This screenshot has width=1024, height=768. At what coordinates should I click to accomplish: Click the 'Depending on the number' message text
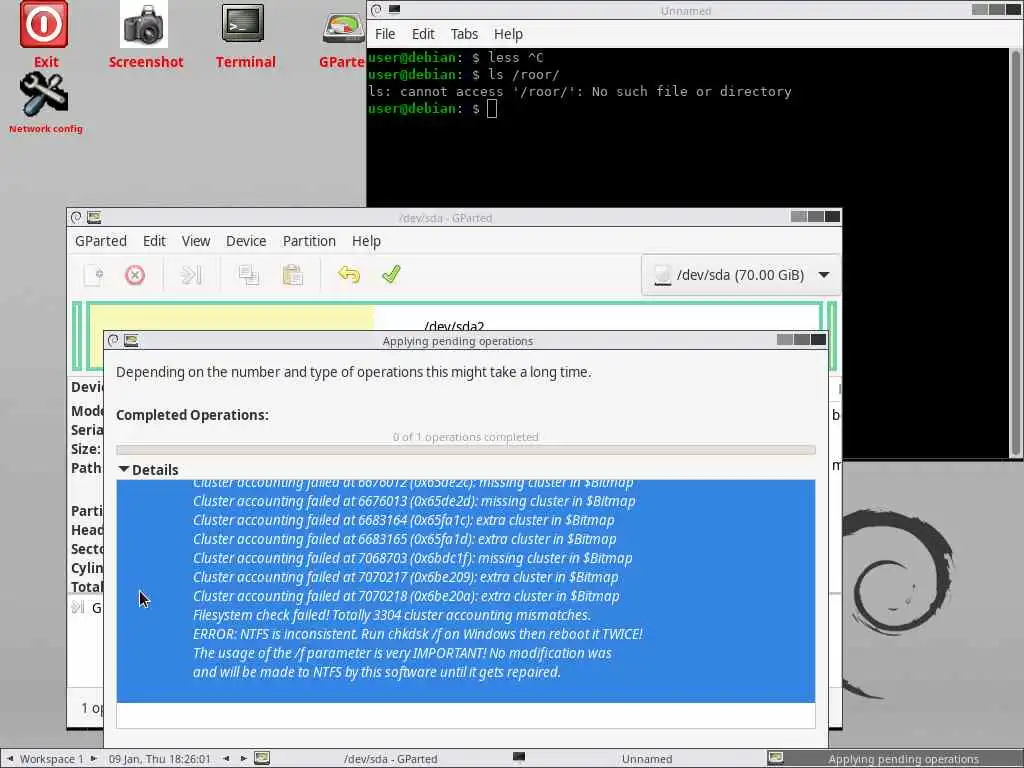click(353, 372)
